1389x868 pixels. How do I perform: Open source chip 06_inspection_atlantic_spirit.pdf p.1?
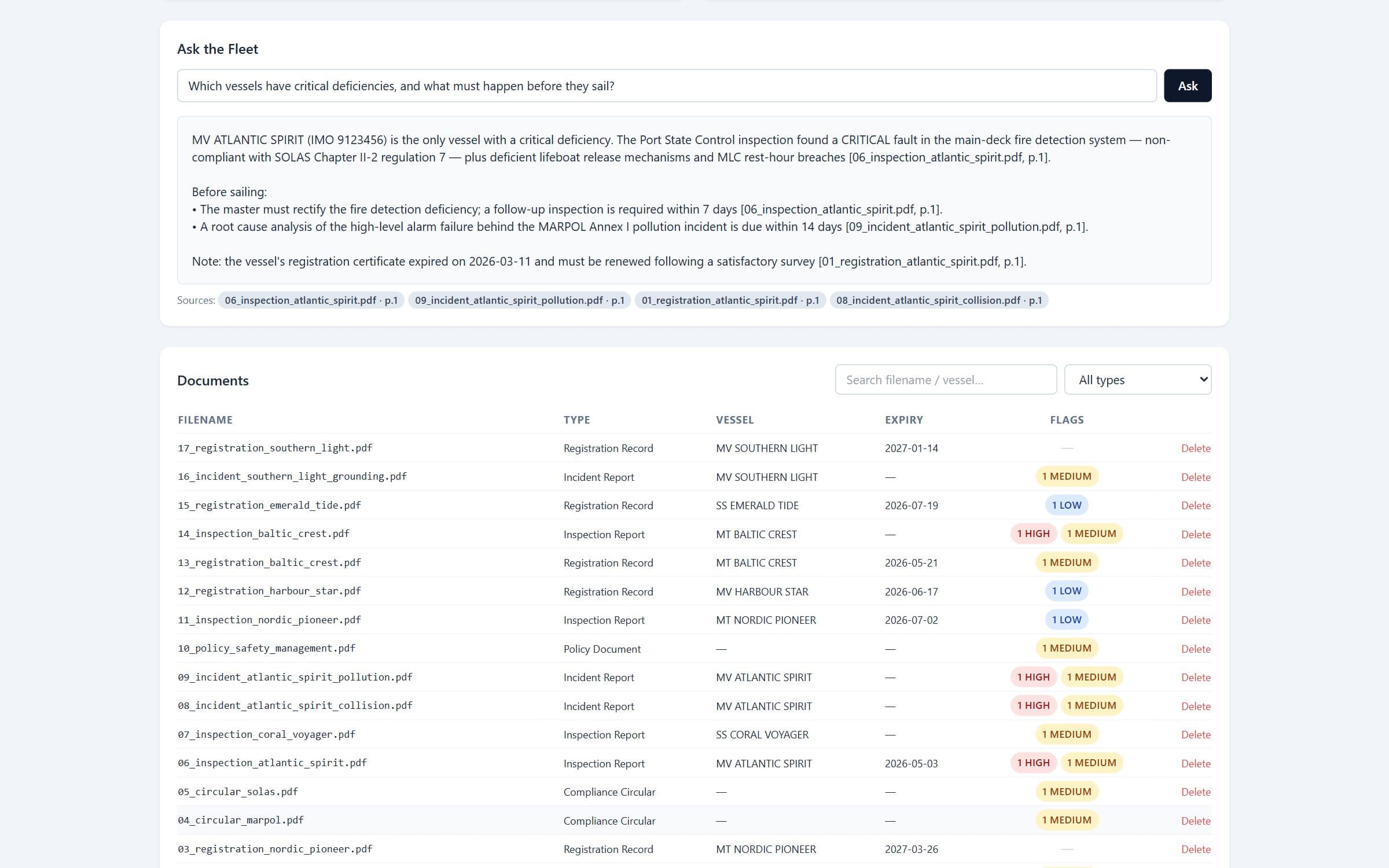pyautogui.click(x=311, y=300)
